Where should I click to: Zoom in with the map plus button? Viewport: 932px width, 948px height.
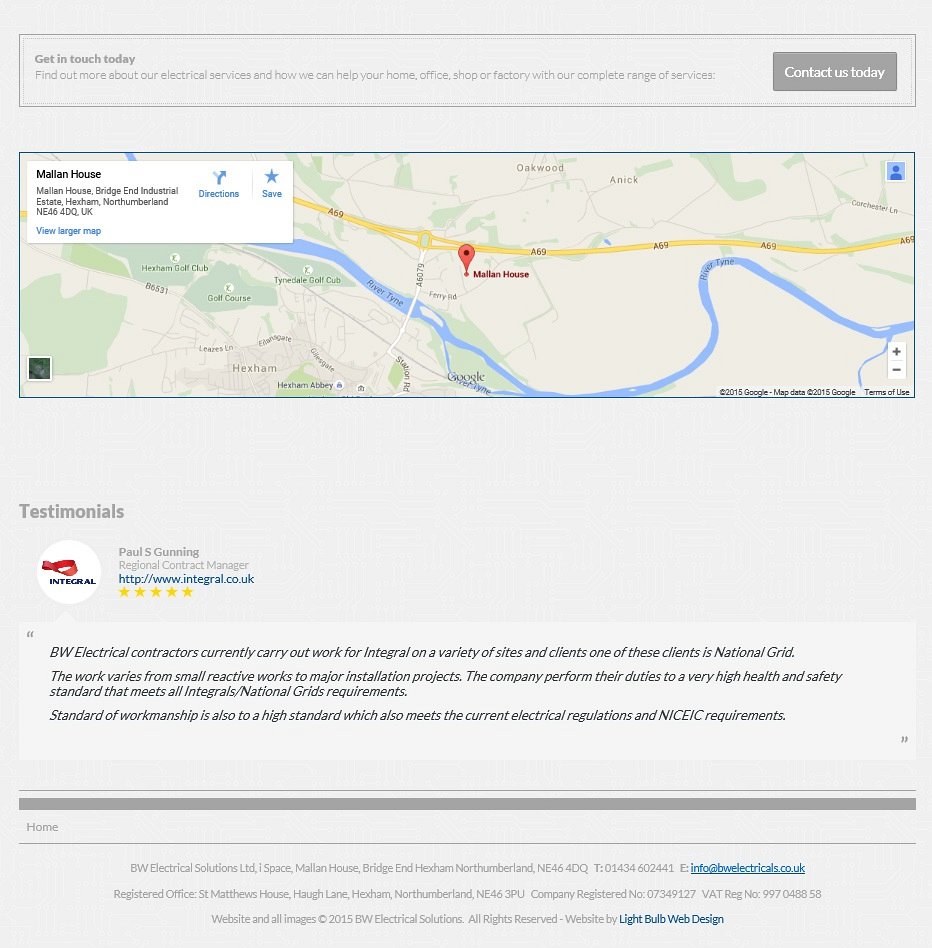point(896,351)
